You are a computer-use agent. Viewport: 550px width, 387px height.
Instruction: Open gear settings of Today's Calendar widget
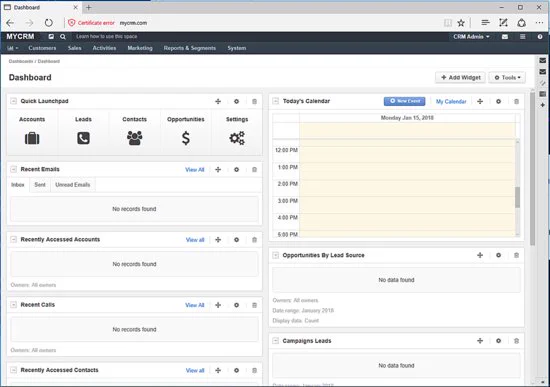pyautogui.click(x=498, y=101)
